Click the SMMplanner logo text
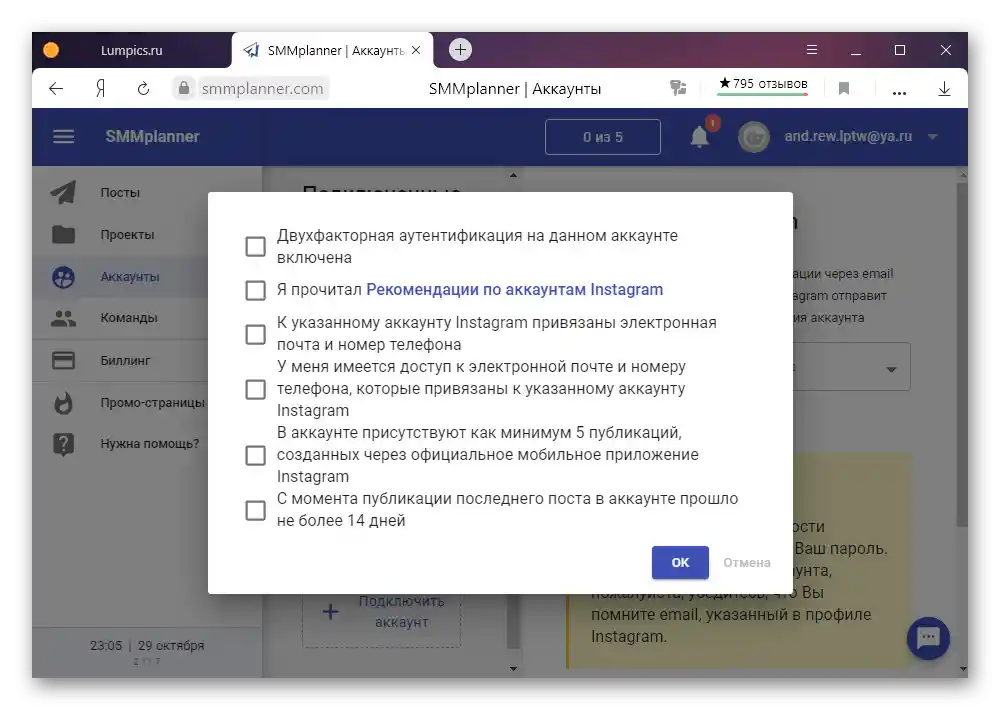This screenshot has width=1000, height=710. tap(152, 137)
